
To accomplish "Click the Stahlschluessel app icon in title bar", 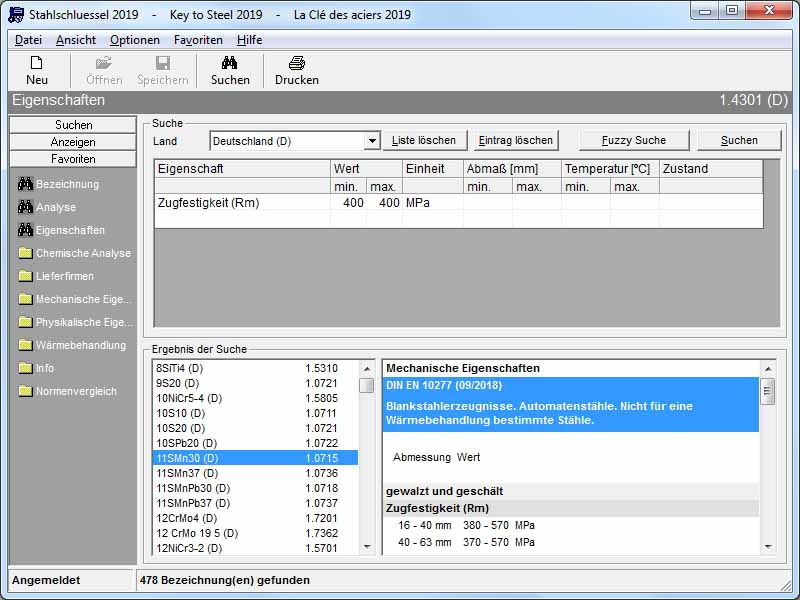I will [16, 14].
